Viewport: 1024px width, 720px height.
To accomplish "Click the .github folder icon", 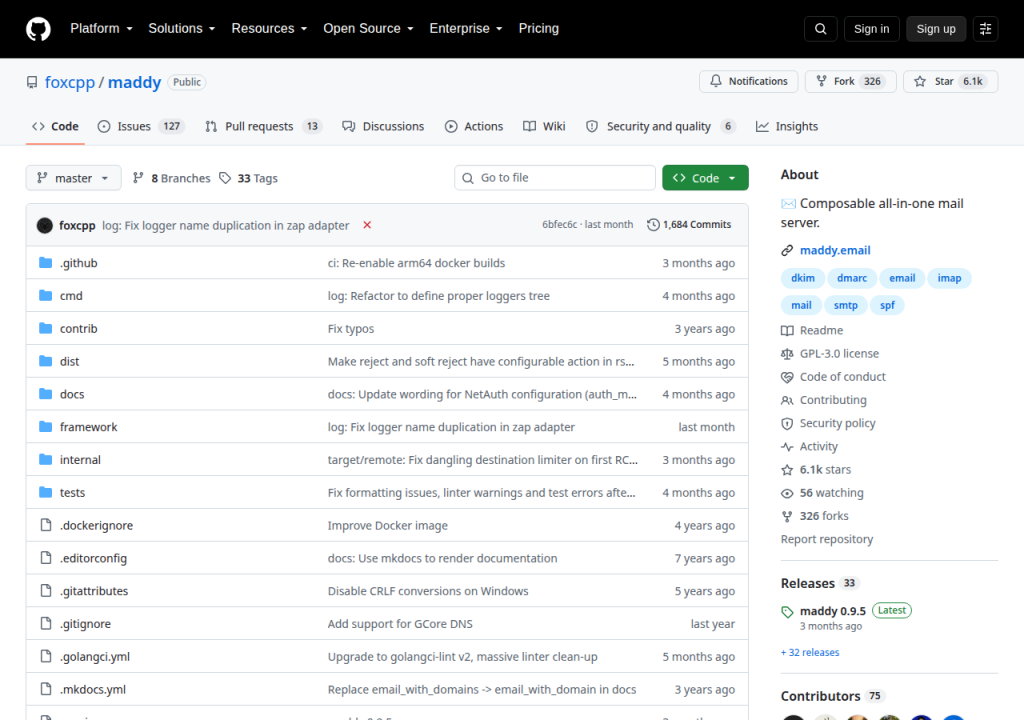I will [x=45, y=263].
